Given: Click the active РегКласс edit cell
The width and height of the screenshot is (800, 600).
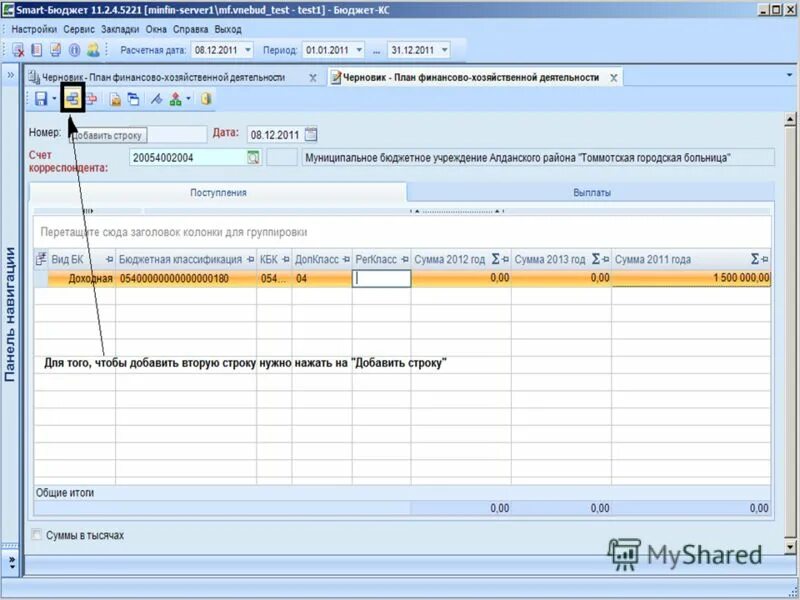Looking at the screenshot, I should pyautogui.click(x=382, y=279).
